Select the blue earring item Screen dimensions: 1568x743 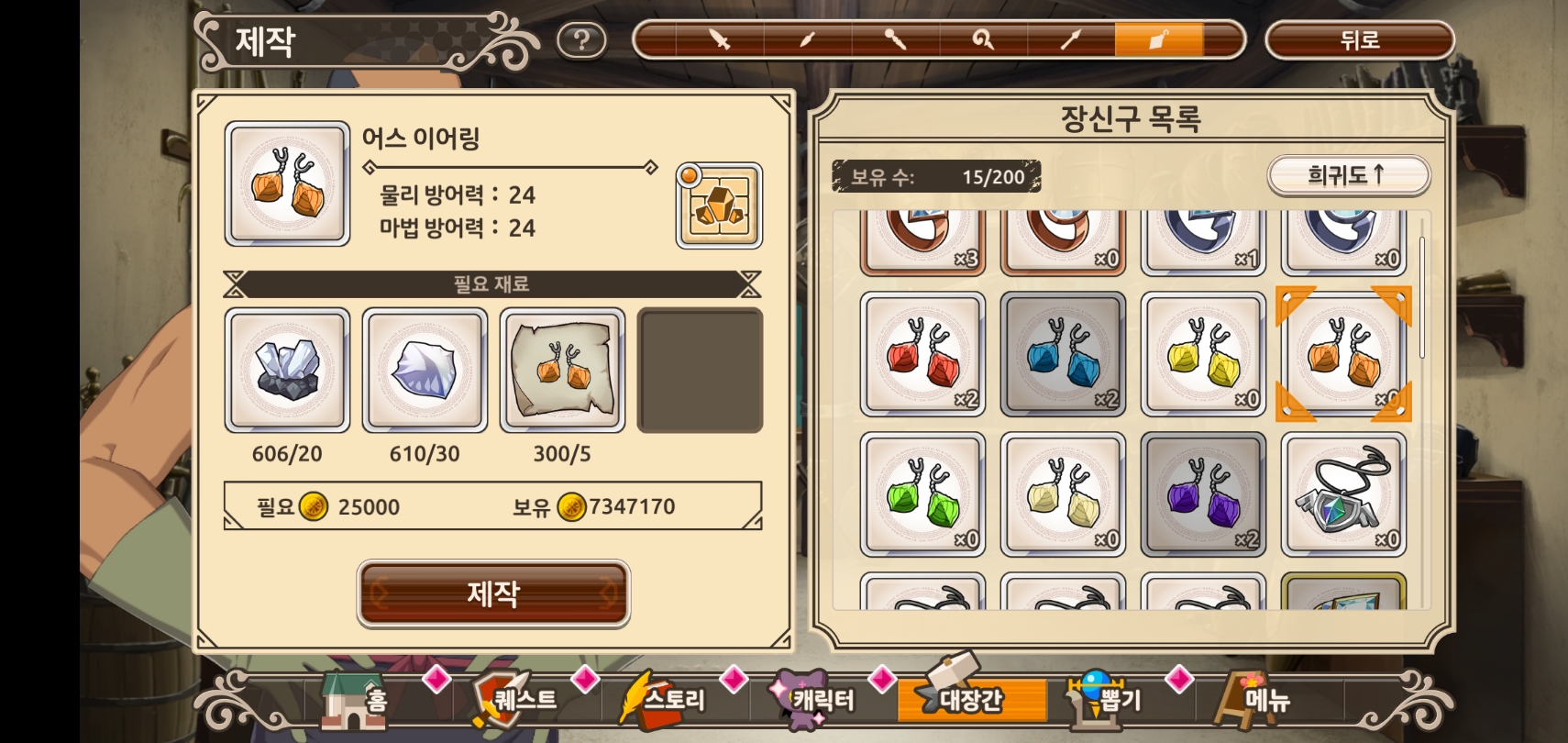click(x=1063, y=354)
